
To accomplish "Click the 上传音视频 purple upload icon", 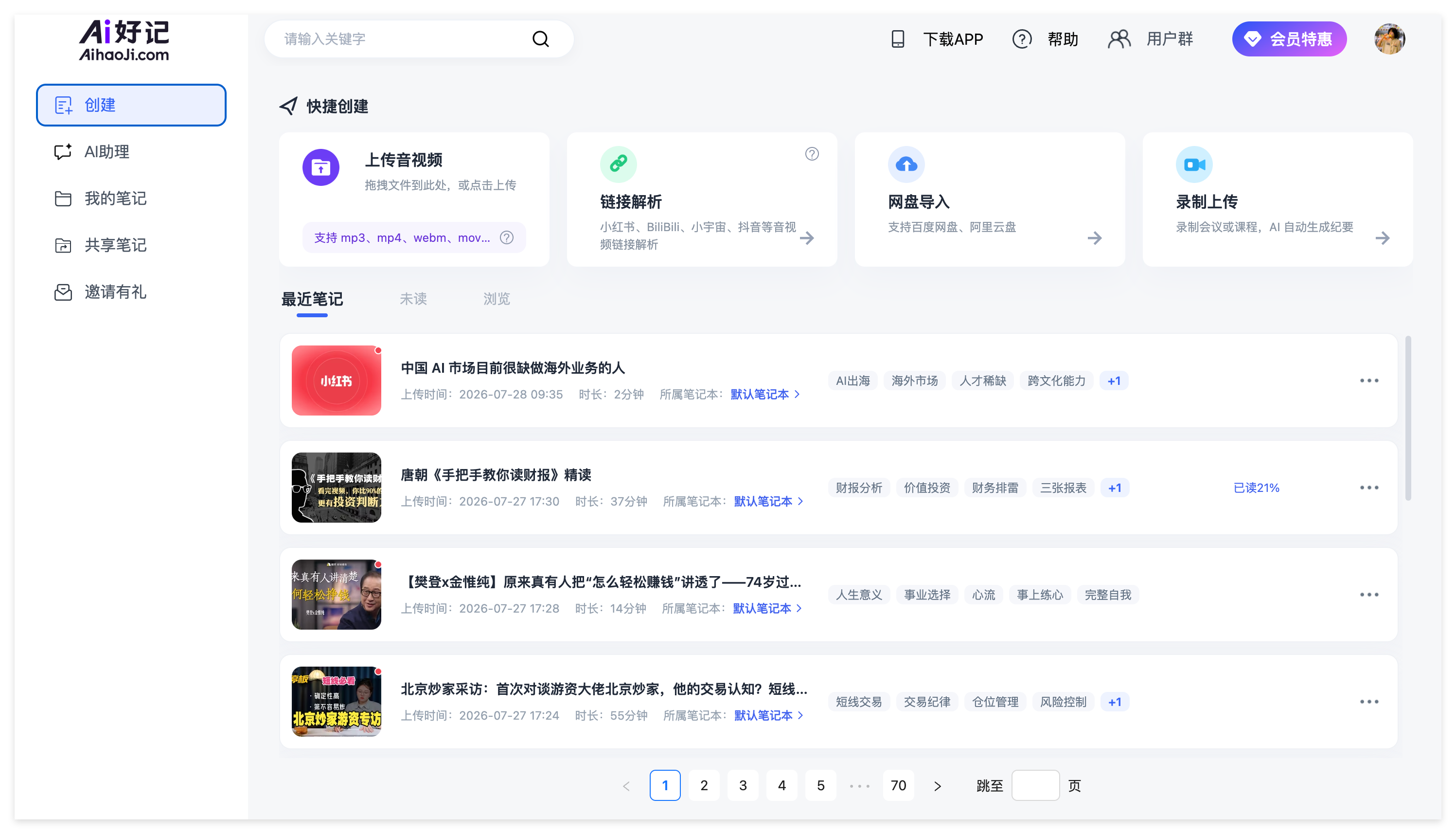I will tap(320, 167).
